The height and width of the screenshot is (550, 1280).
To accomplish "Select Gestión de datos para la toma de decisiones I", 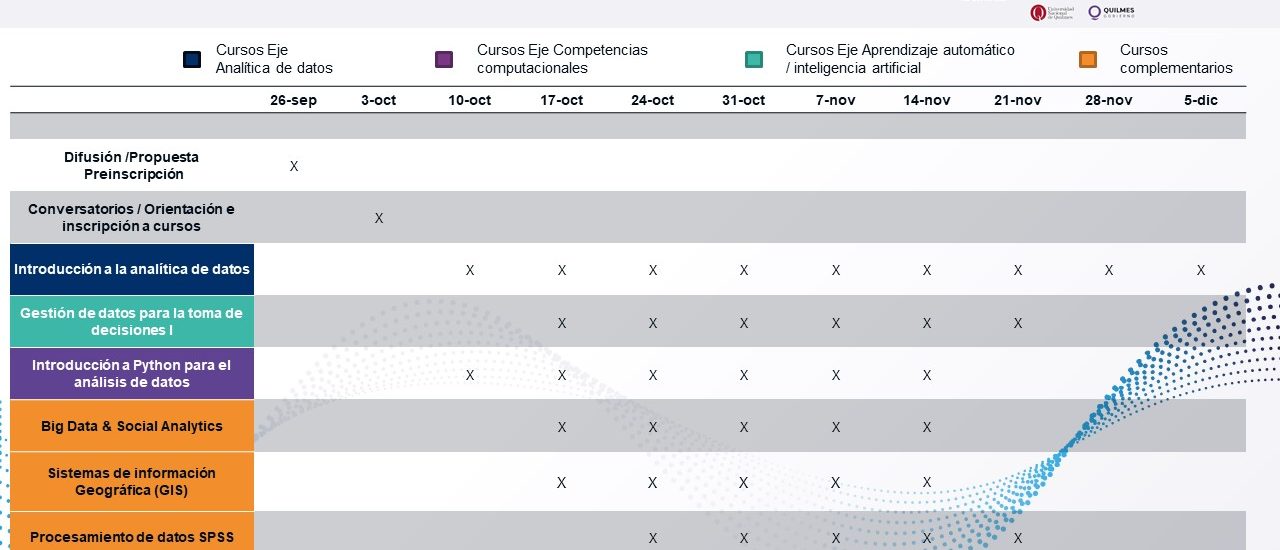I will 132,321.
